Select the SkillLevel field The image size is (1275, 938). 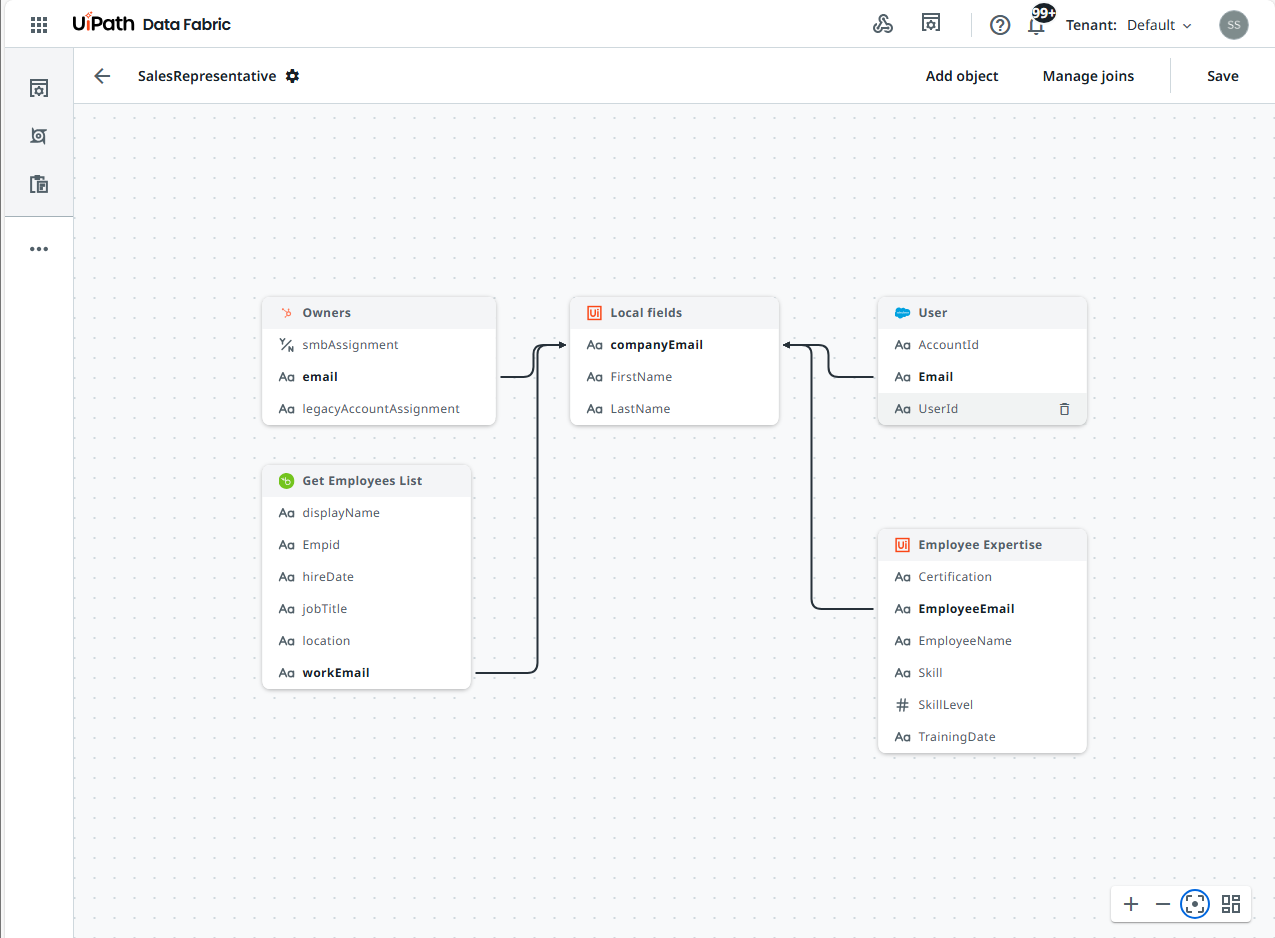coord(982,705)
